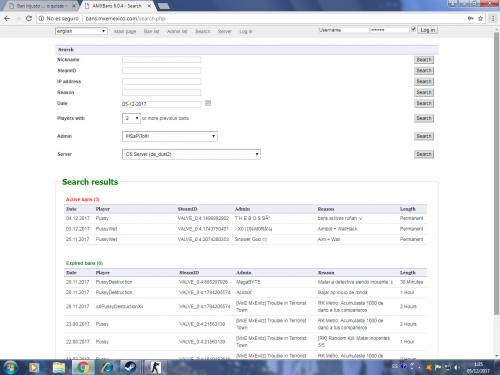The height and width of the screenshot is (375, 500).
Task: Open the Steam icon in the taskbar
Action: tap(130, 367)
